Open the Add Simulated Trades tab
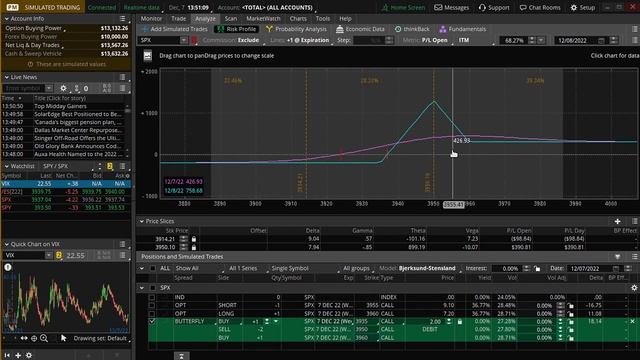Screen dimensions: 640x360 (175, 29)
